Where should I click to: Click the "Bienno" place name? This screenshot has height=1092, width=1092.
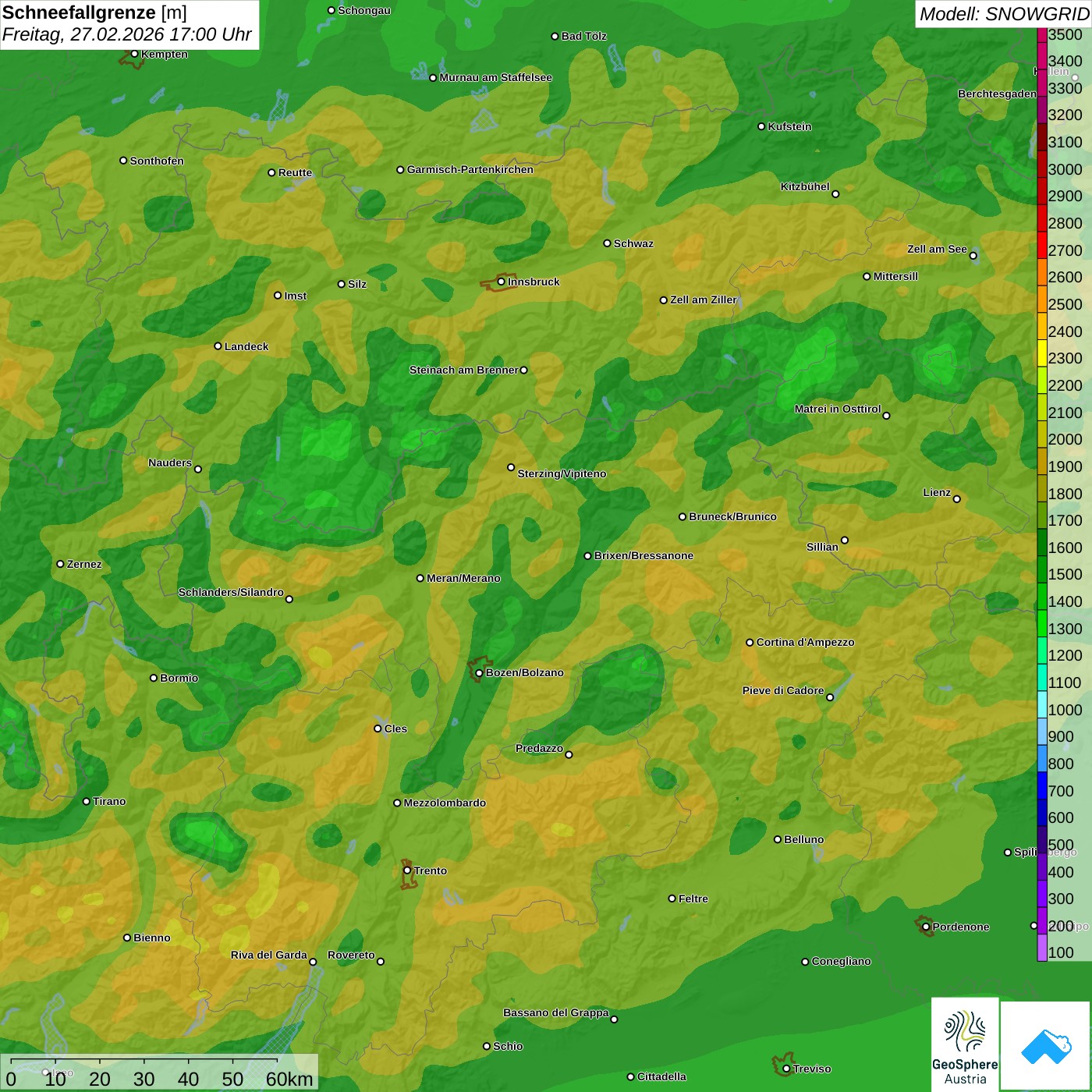coord(151,938)
